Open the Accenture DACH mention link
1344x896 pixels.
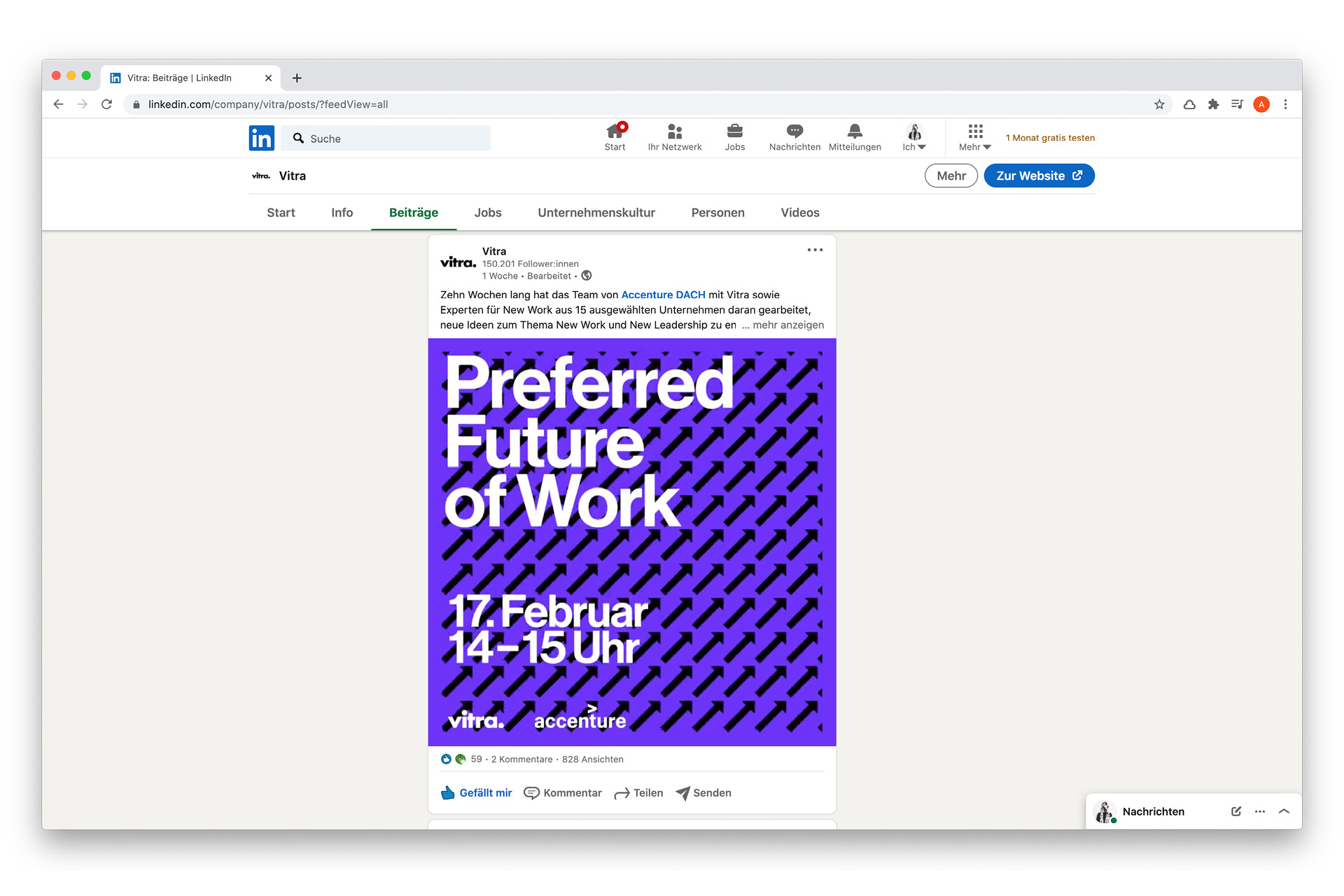(x=663, y=295)
